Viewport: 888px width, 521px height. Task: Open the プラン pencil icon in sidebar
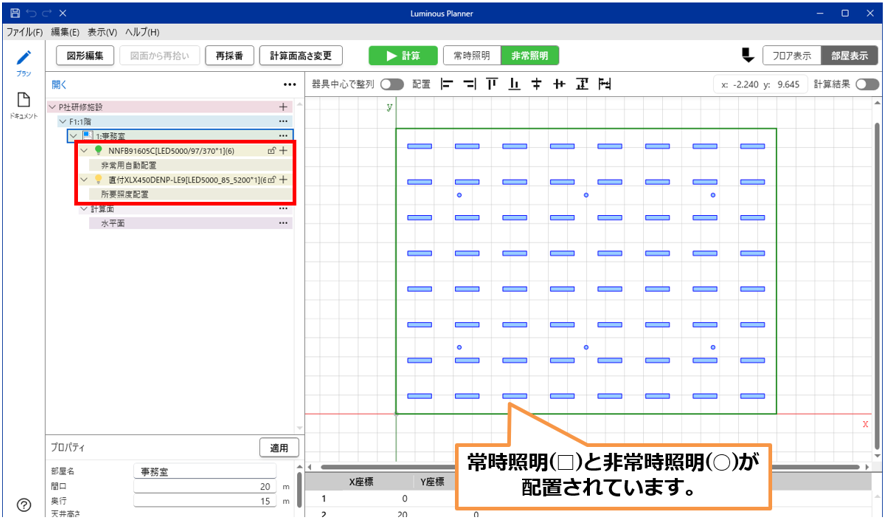(x=23, y=59)
